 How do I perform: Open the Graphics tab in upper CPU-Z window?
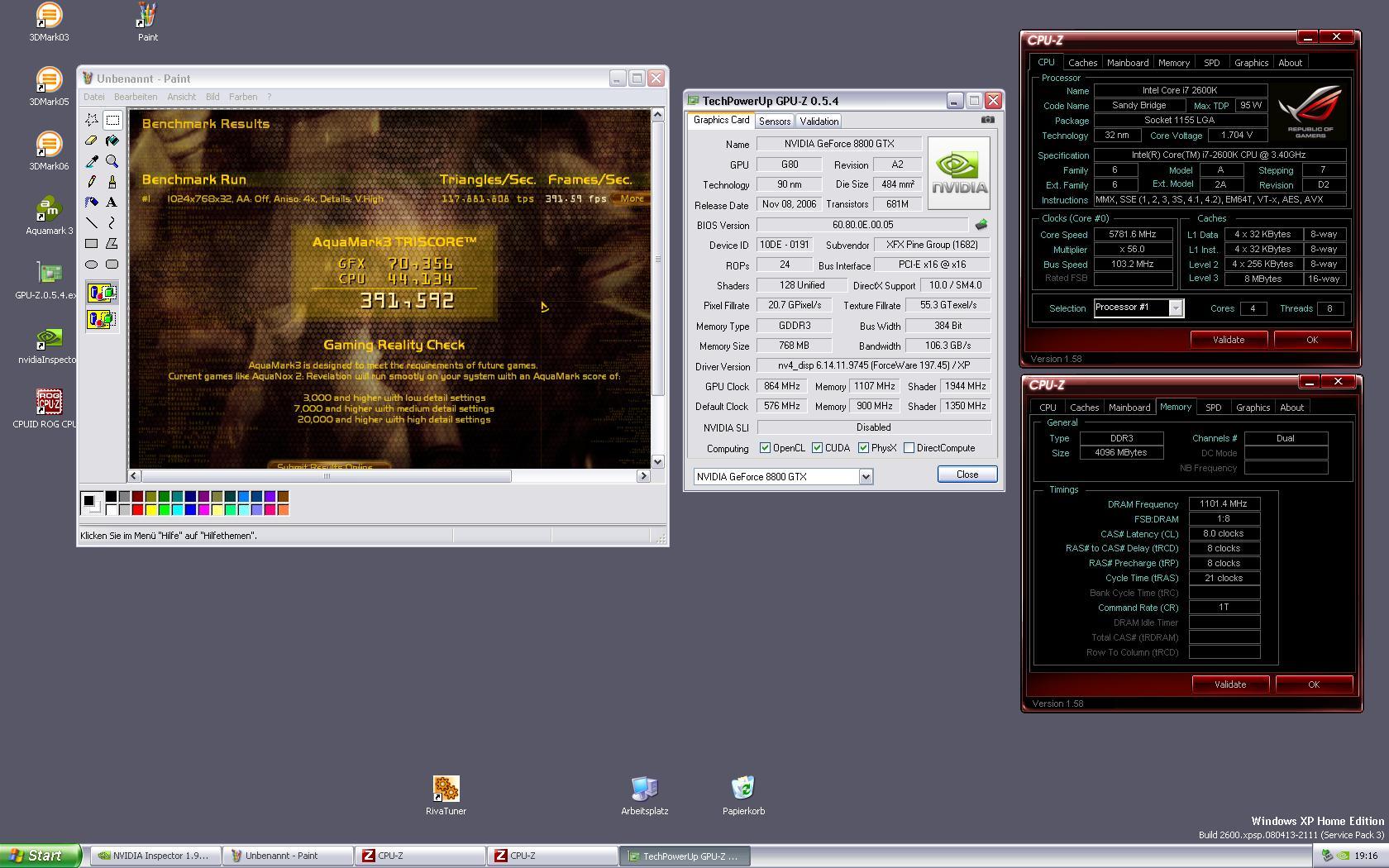point(1251,63)
